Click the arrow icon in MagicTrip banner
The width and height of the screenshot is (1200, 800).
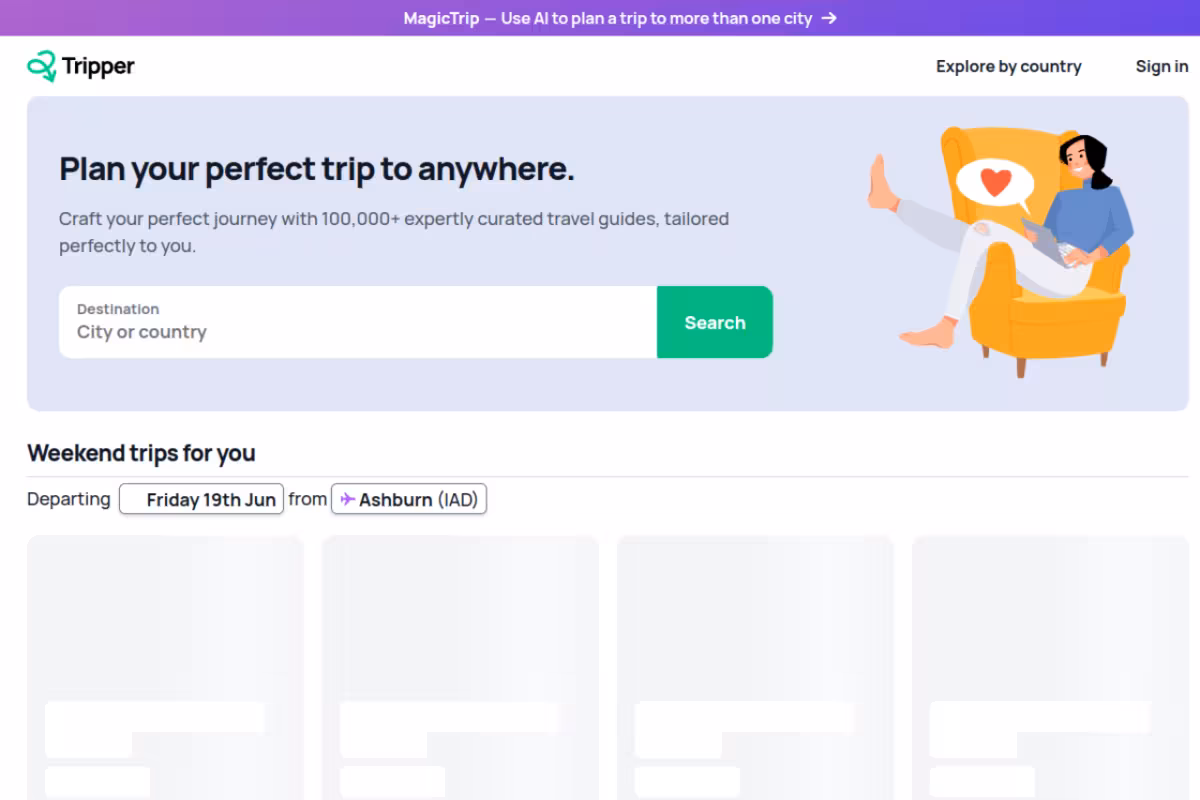pyautogui.click(x=828, y=18)
